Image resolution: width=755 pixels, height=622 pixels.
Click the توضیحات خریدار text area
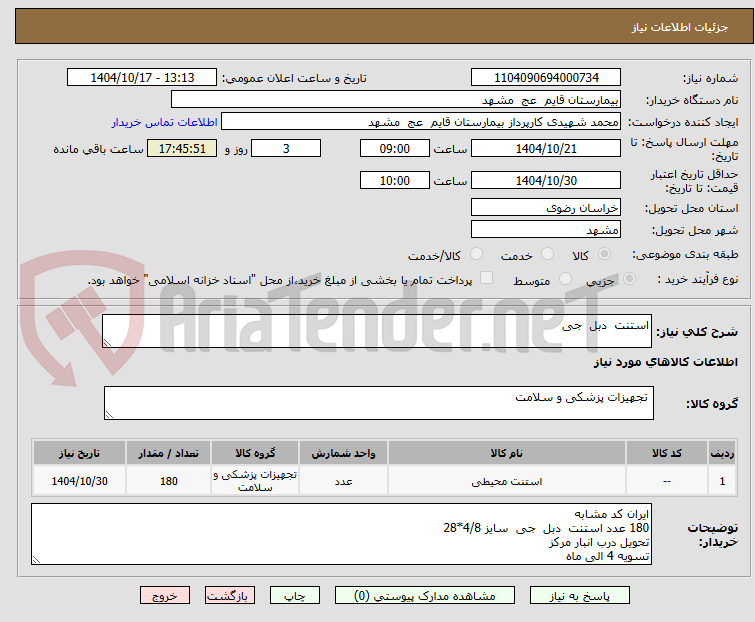pos(341,534)
